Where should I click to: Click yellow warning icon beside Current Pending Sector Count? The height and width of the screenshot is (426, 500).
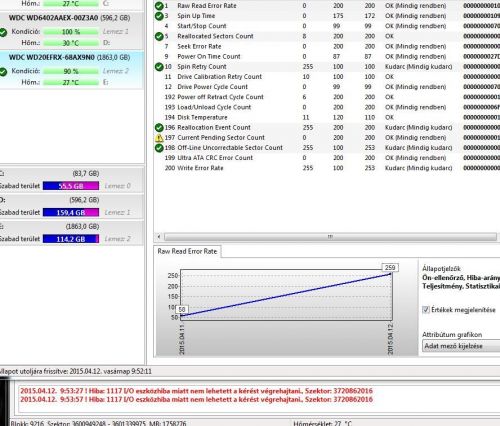tap(159, 138)
